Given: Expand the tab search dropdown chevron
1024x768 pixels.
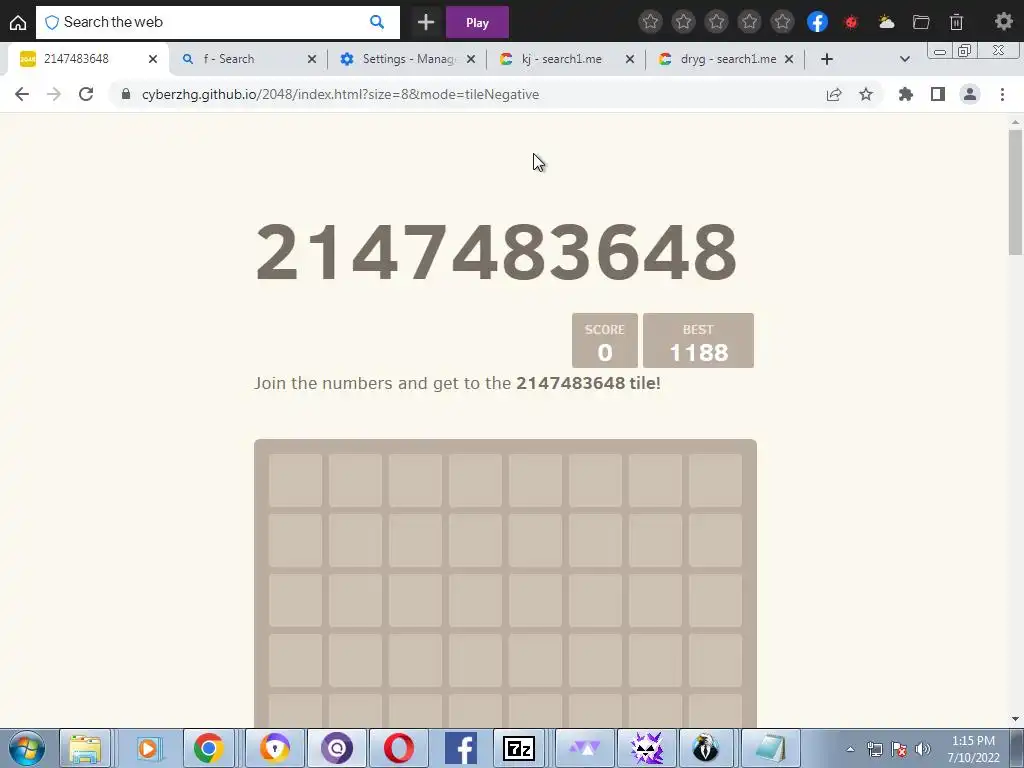Looking at the screenshot, I should [x=904, y=59].
